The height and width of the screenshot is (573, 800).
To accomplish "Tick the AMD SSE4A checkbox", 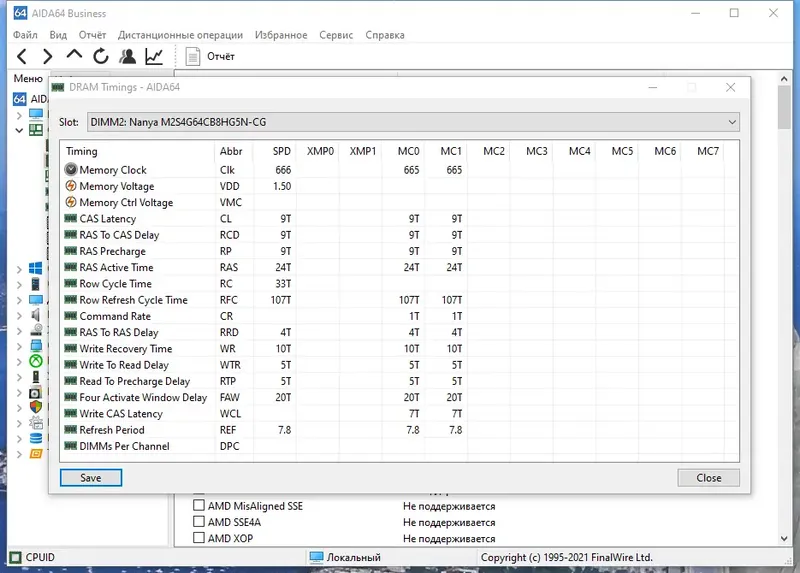I will coord(199,521).
